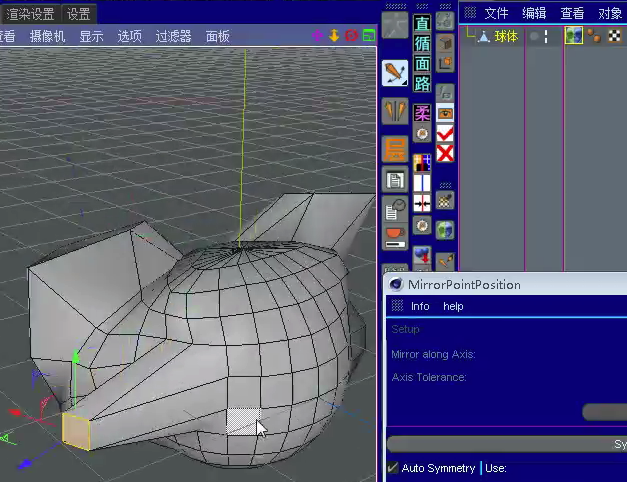This screenshot has width=627, height=482.
Task: Open the 文件 menu in object manager
Action: pos(496,13)
